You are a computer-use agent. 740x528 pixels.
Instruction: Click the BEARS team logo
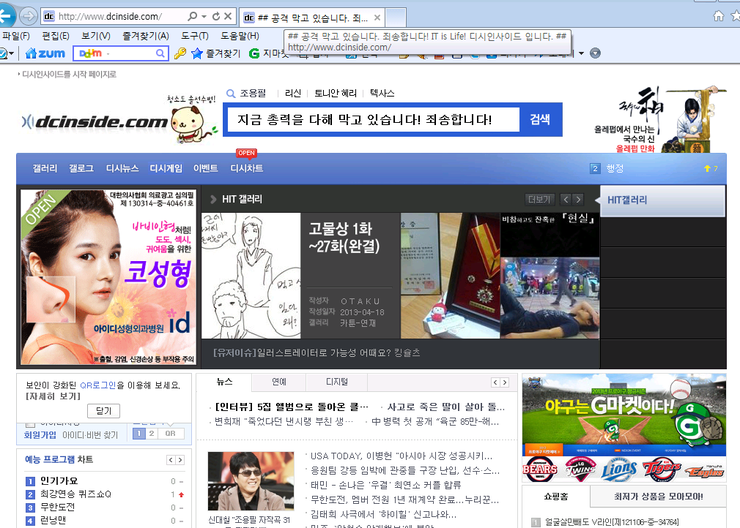point(540,469)
